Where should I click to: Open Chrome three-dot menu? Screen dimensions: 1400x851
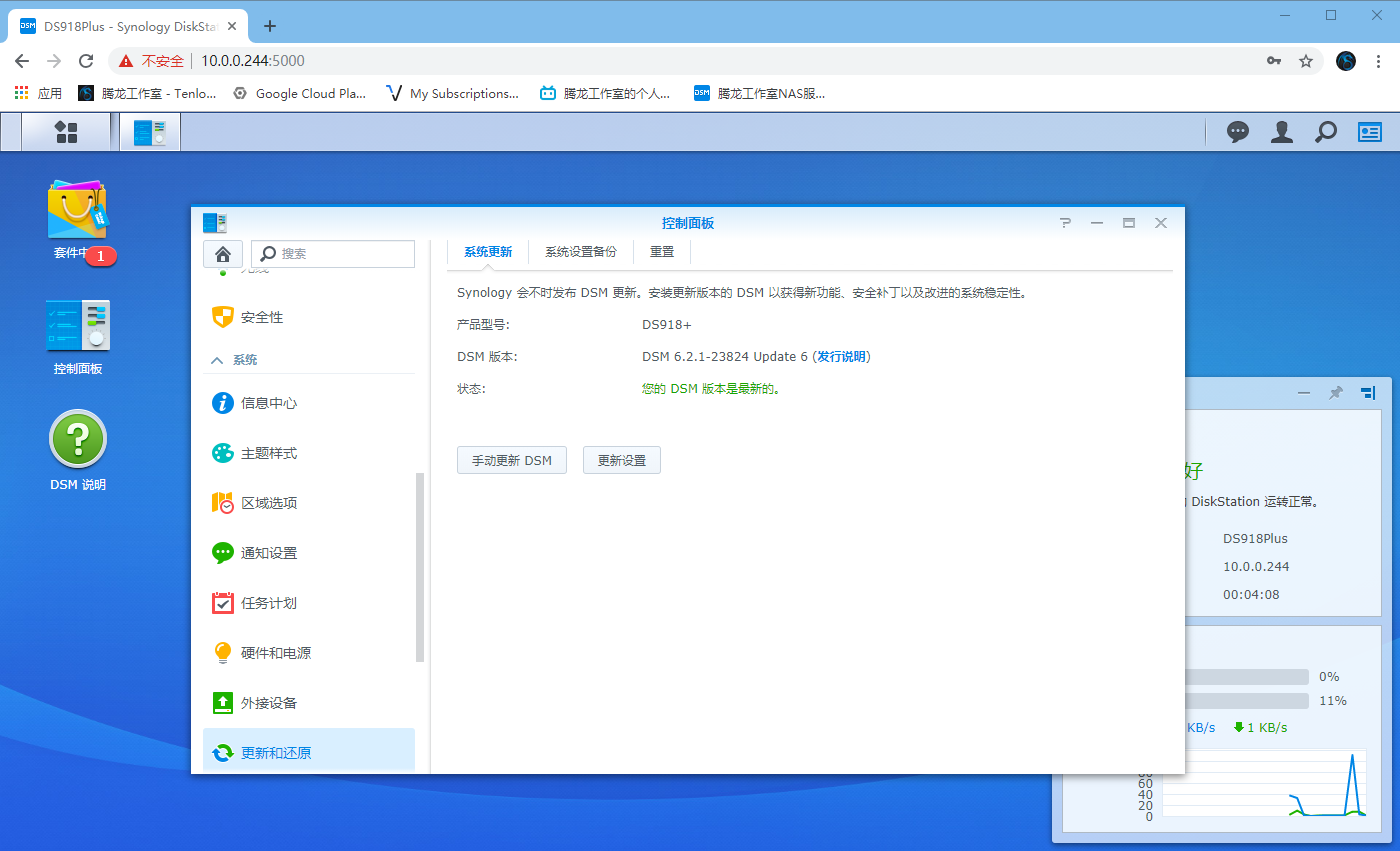(1379, 61)
